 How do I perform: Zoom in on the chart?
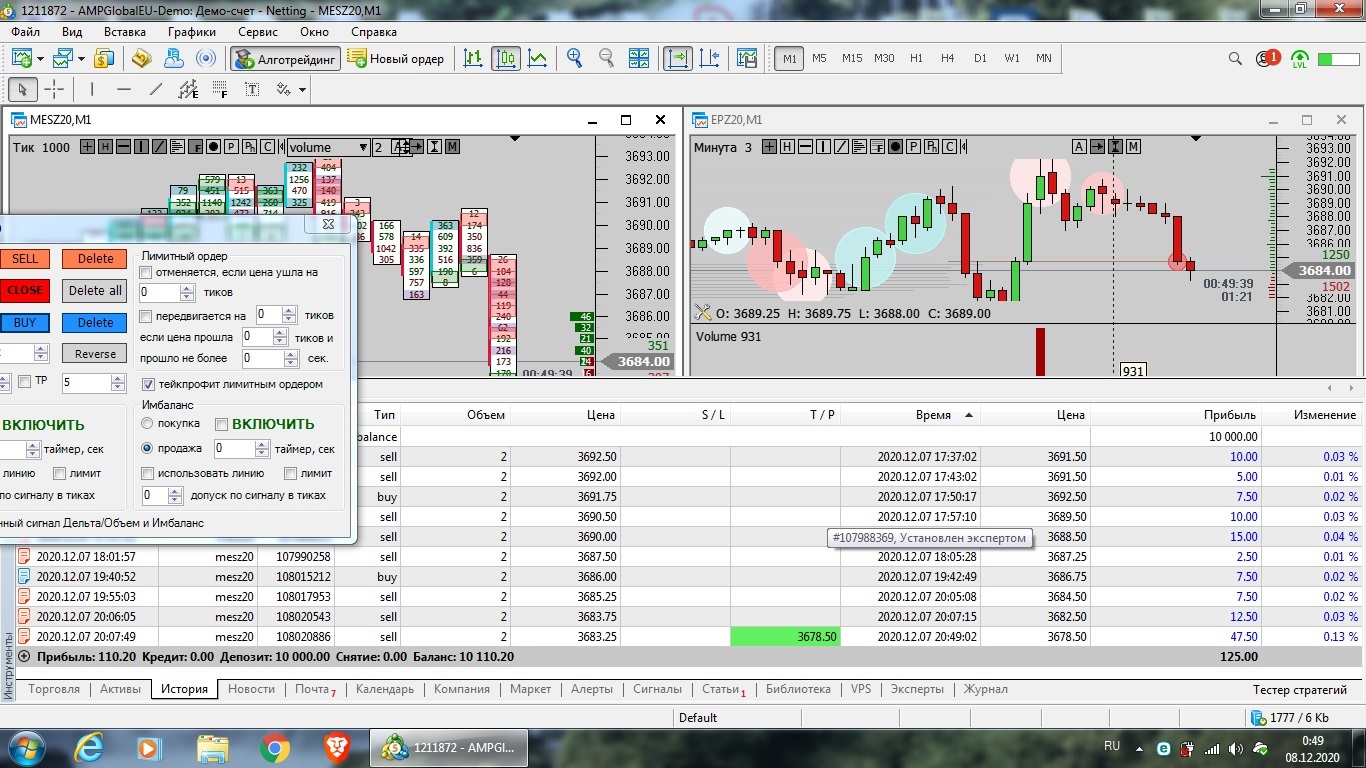click(574, 59)
